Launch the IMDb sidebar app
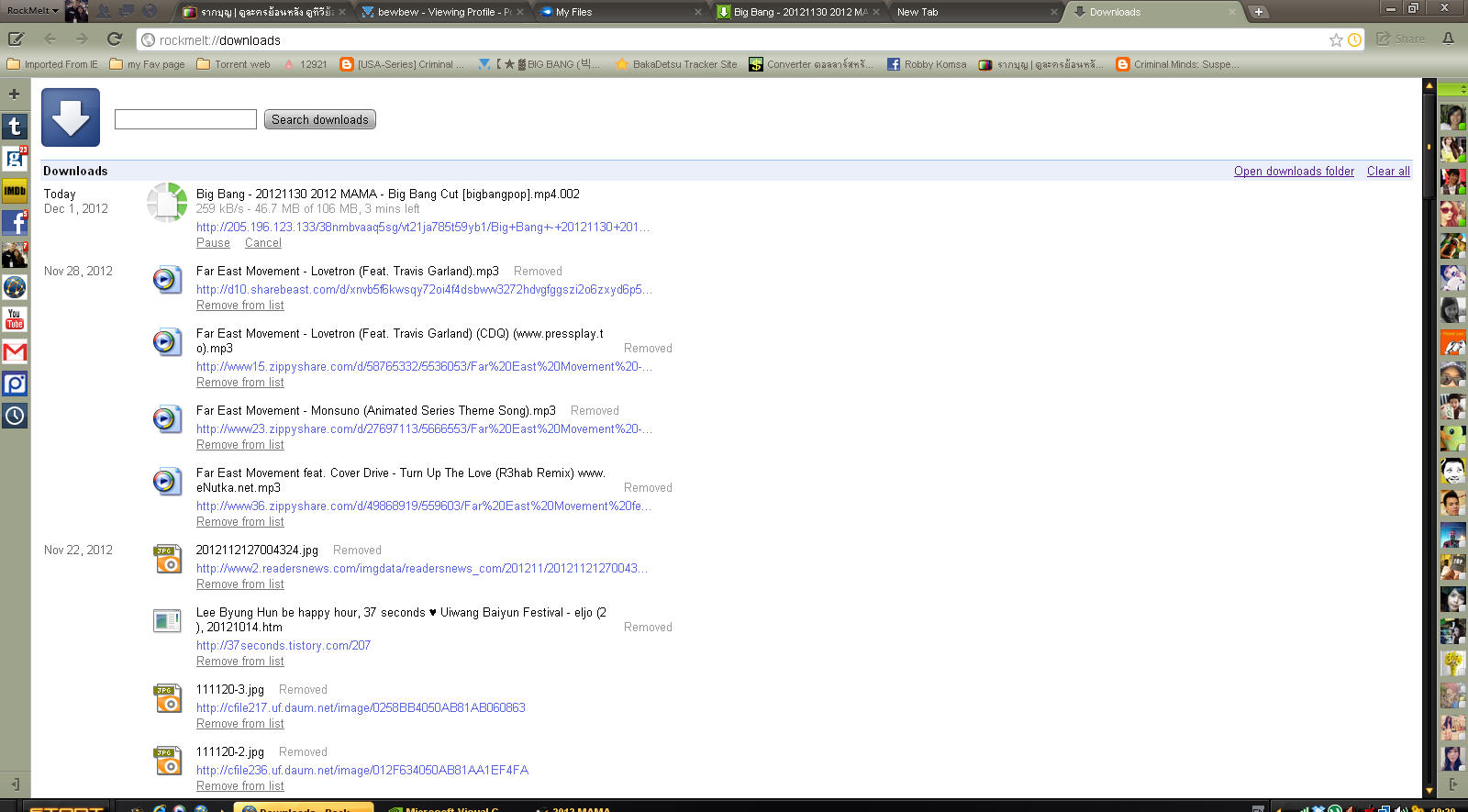 point(15,190)
